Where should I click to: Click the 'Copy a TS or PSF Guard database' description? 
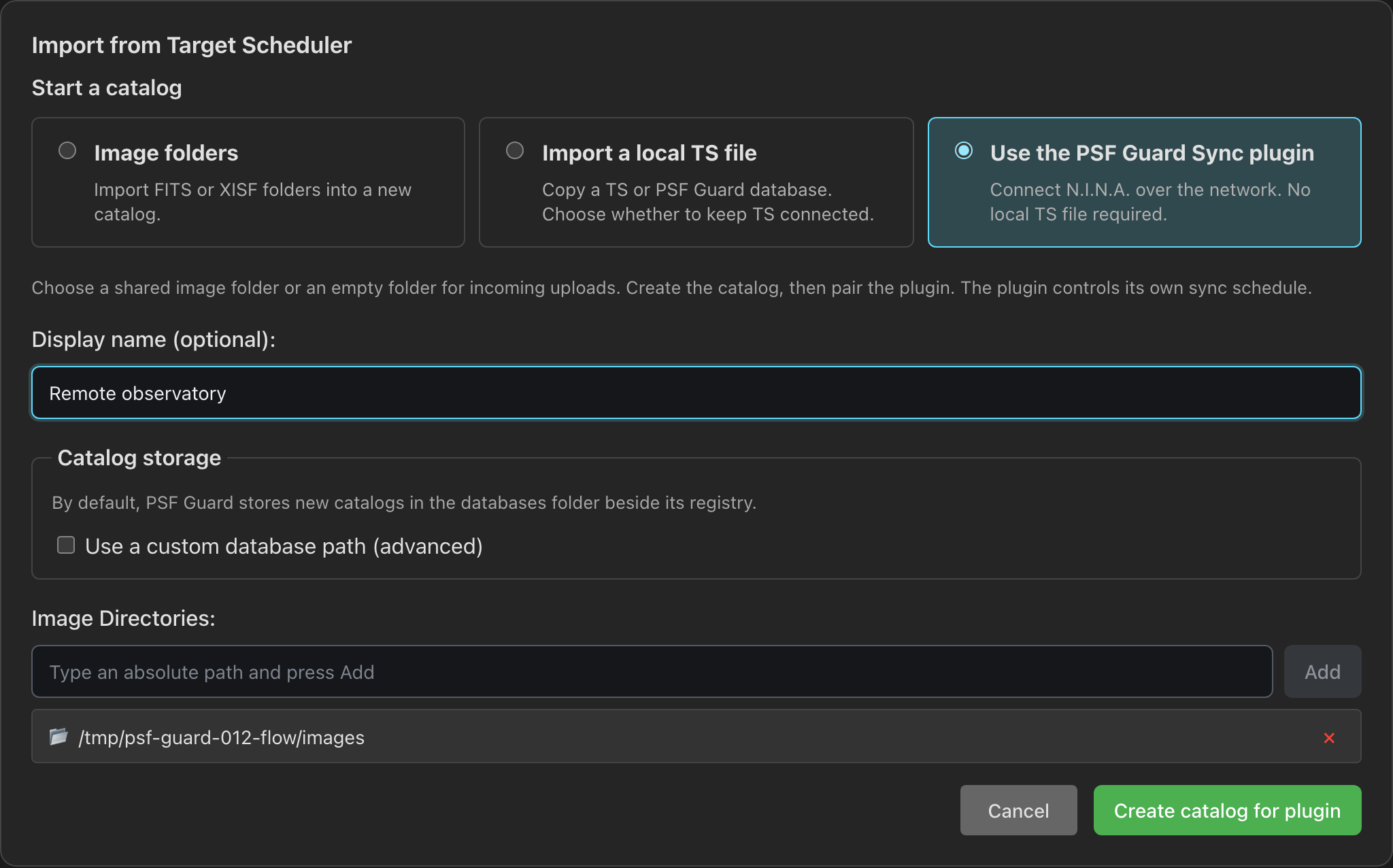(708, 202)
